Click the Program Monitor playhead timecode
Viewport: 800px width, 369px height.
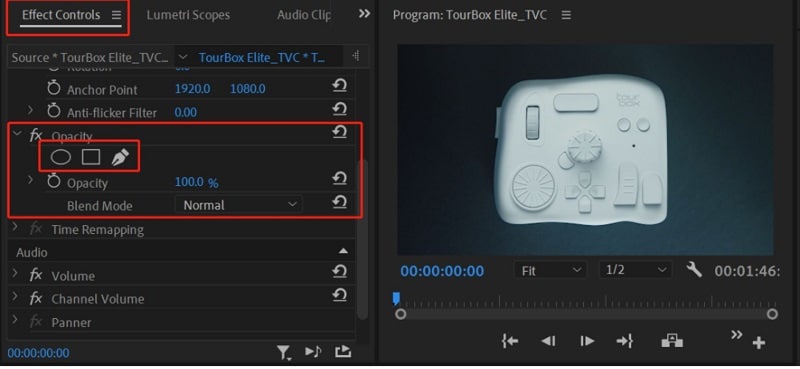point(442,270)
